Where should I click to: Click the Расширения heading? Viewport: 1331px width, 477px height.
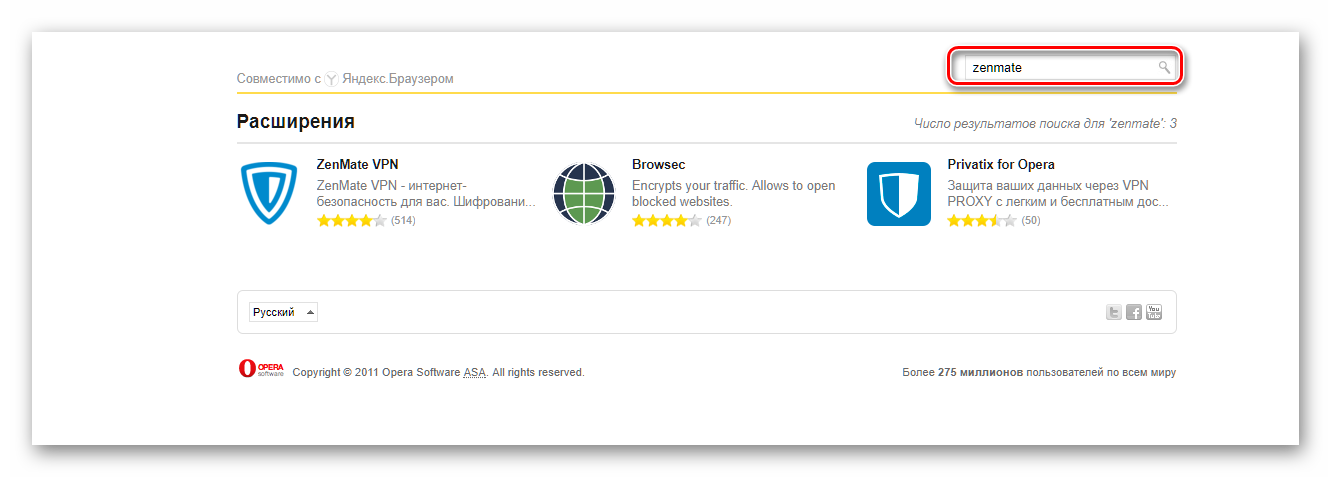[x=296, y=122]
